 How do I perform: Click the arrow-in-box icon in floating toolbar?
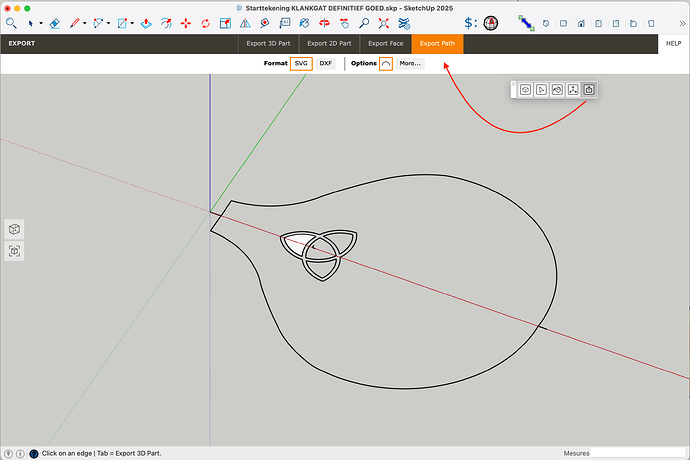click(x=541, y=90)
